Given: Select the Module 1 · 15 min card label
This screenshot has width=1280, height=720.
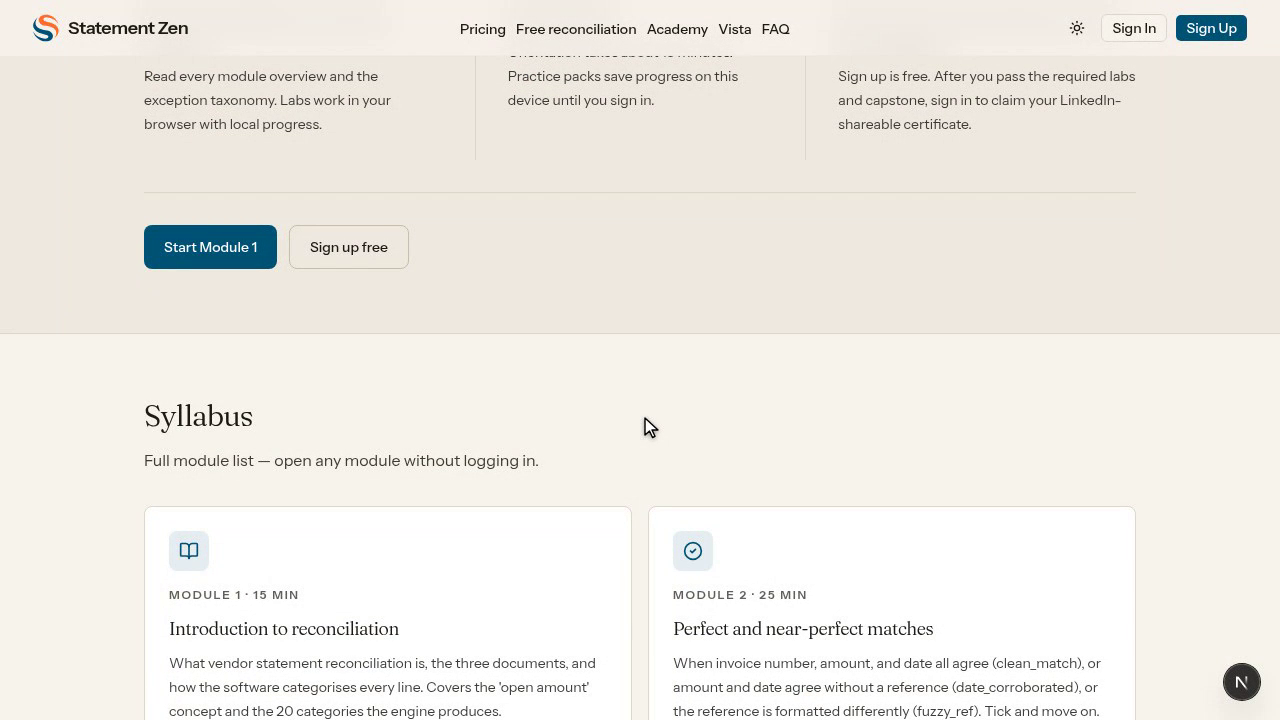Looking at the screenshot, I should (x=234, y=595).
